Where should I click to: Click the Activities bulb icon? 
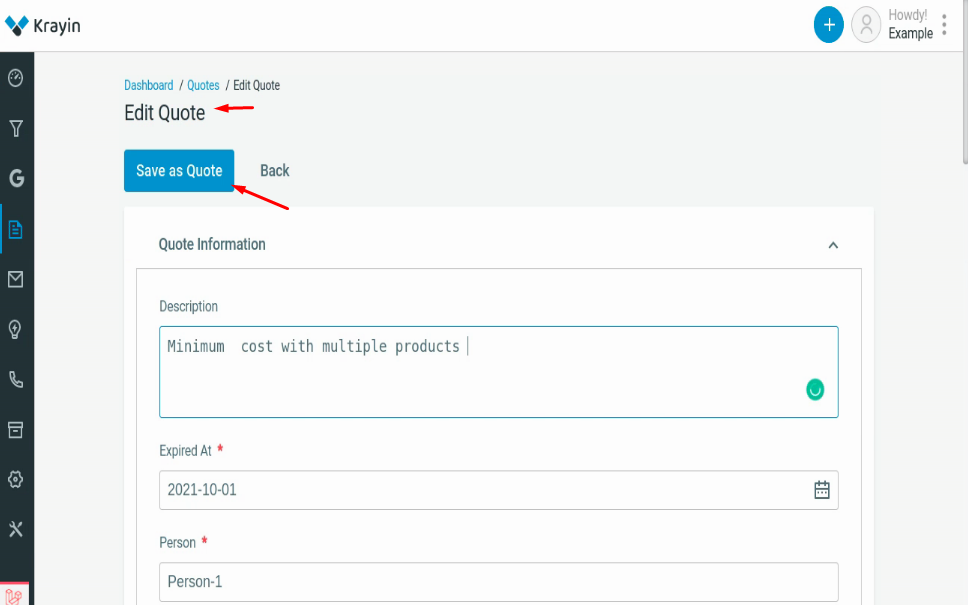[x=16, y=329]
